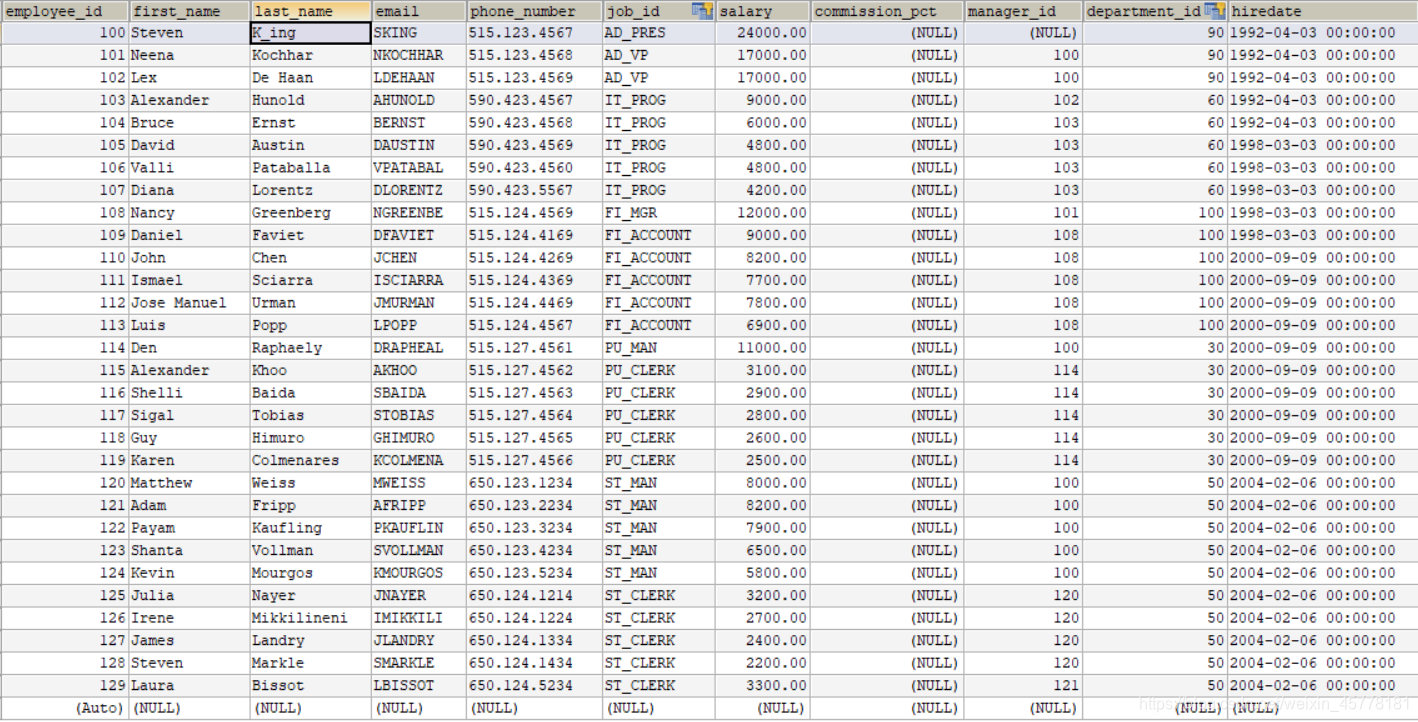The height and width of the screenshot is (722, 1418).
Task: Select the FI_MGR job id cell
Action: (659, 213)
